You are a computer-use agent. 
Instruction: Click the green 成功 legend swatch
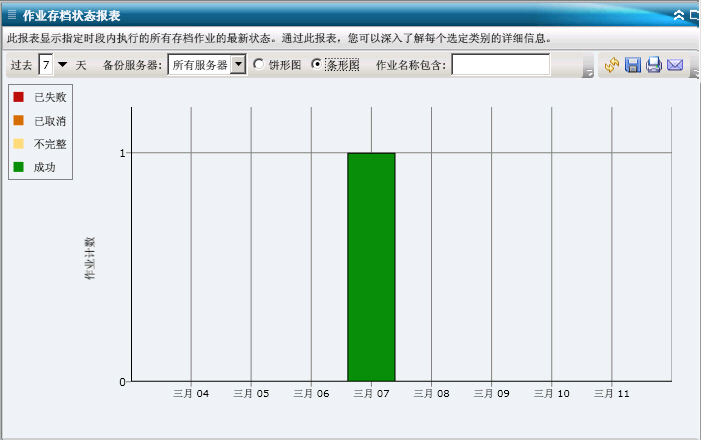[x=18, y=167]
